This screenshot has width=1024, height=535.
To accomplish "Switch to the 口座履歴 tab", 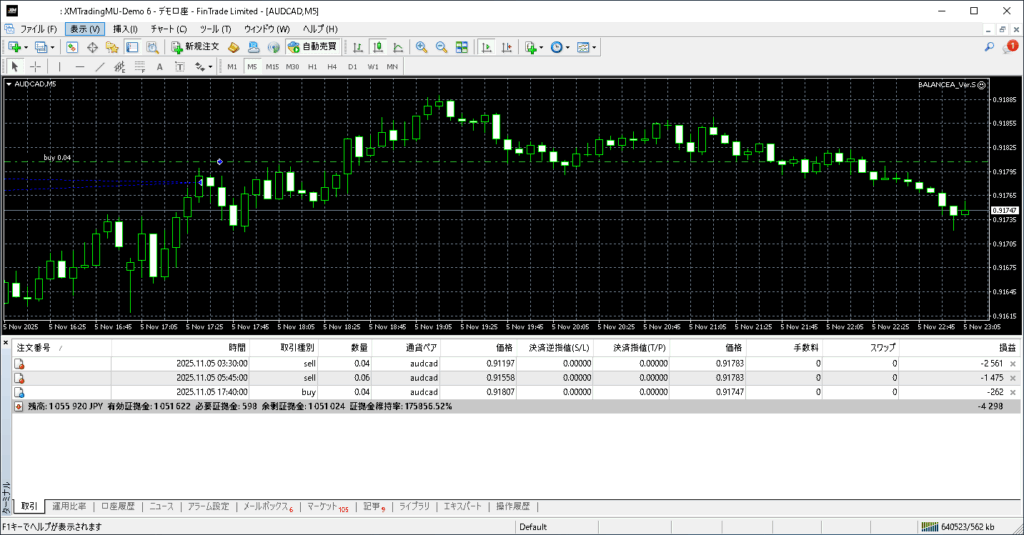I will coord(118,507).
